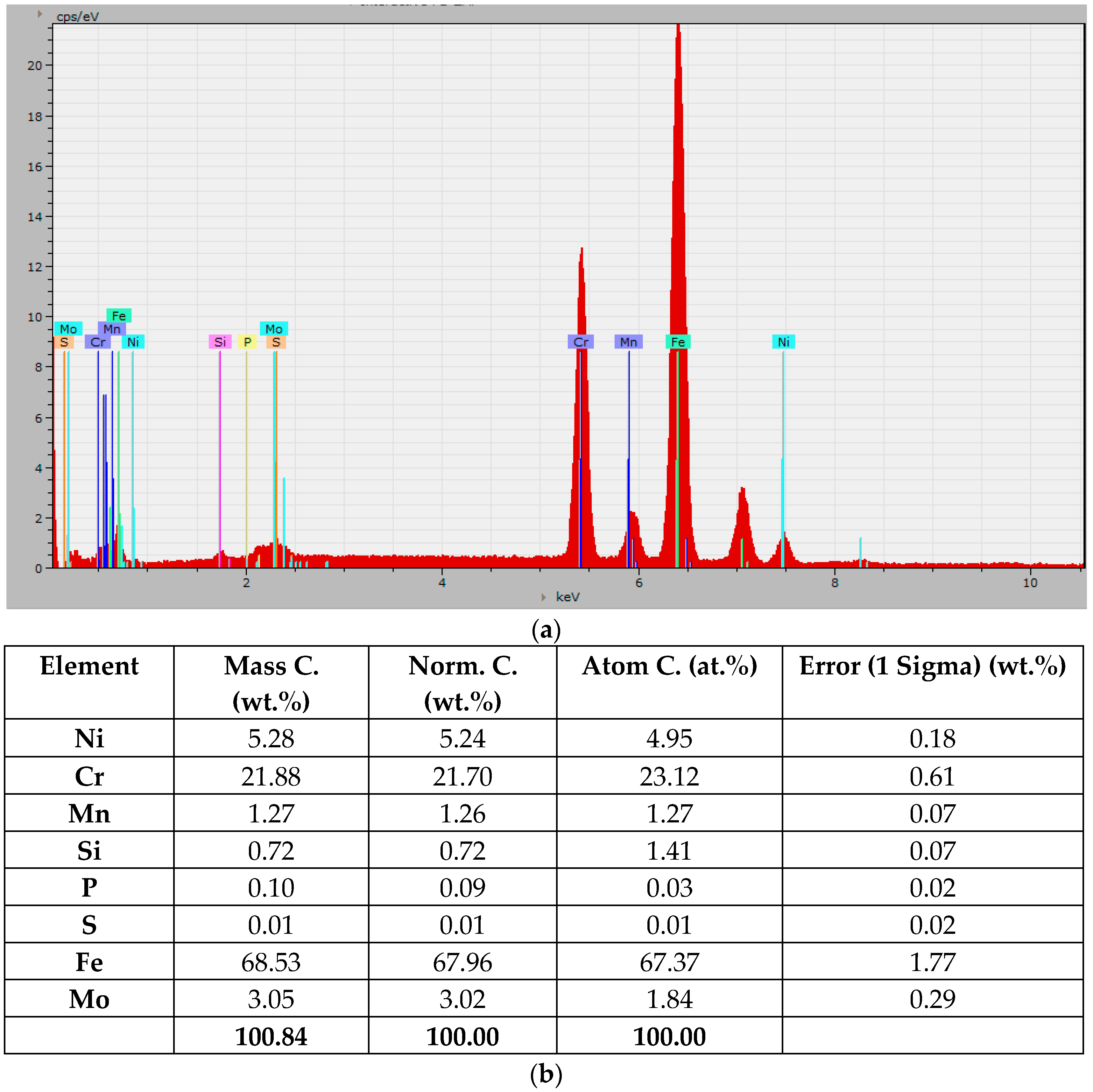
Task: Click the Cr atom concentration 23.12 cell
Action: coord(669,776)
